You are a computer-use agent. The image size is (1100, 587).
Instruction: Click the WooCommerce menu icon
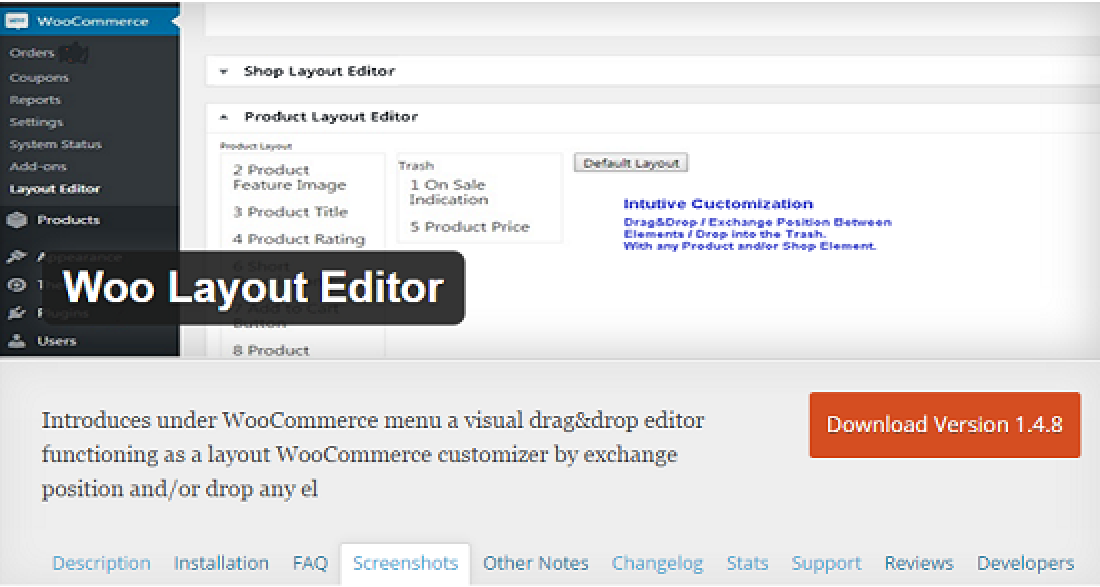click(16, 21)
